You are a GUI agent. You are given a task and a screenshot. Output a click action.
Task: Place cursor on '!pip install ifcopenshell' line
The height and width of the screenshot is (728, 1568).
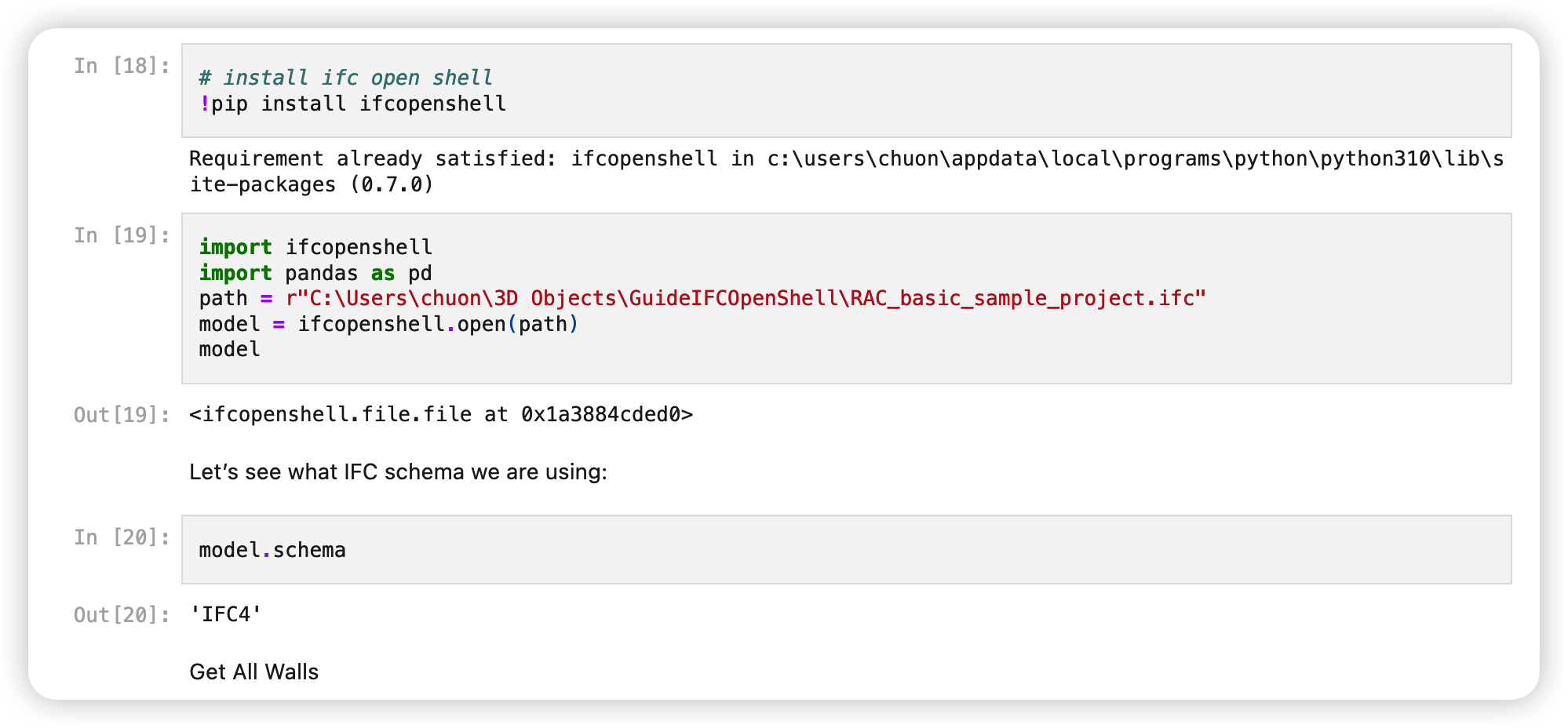[353, 104]
